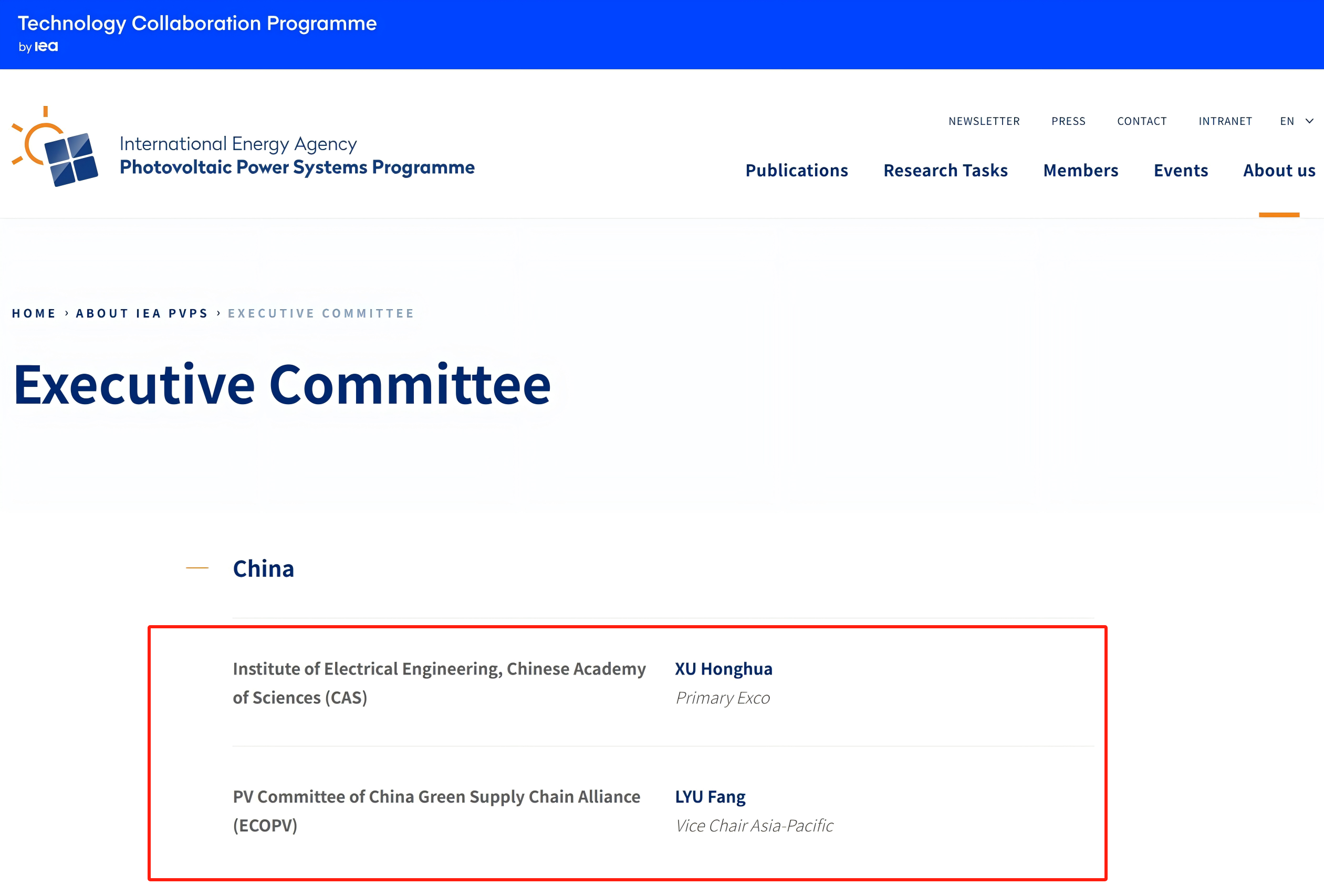Go to the Members menu item
This screenshot has height=896, width=1324.
click(1080, 170)
